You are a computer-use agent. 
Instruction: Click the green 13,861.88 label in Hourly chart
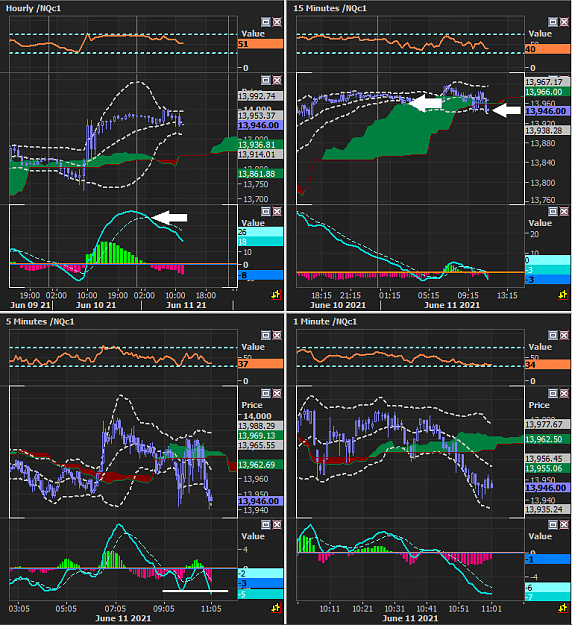click(261, 174)
